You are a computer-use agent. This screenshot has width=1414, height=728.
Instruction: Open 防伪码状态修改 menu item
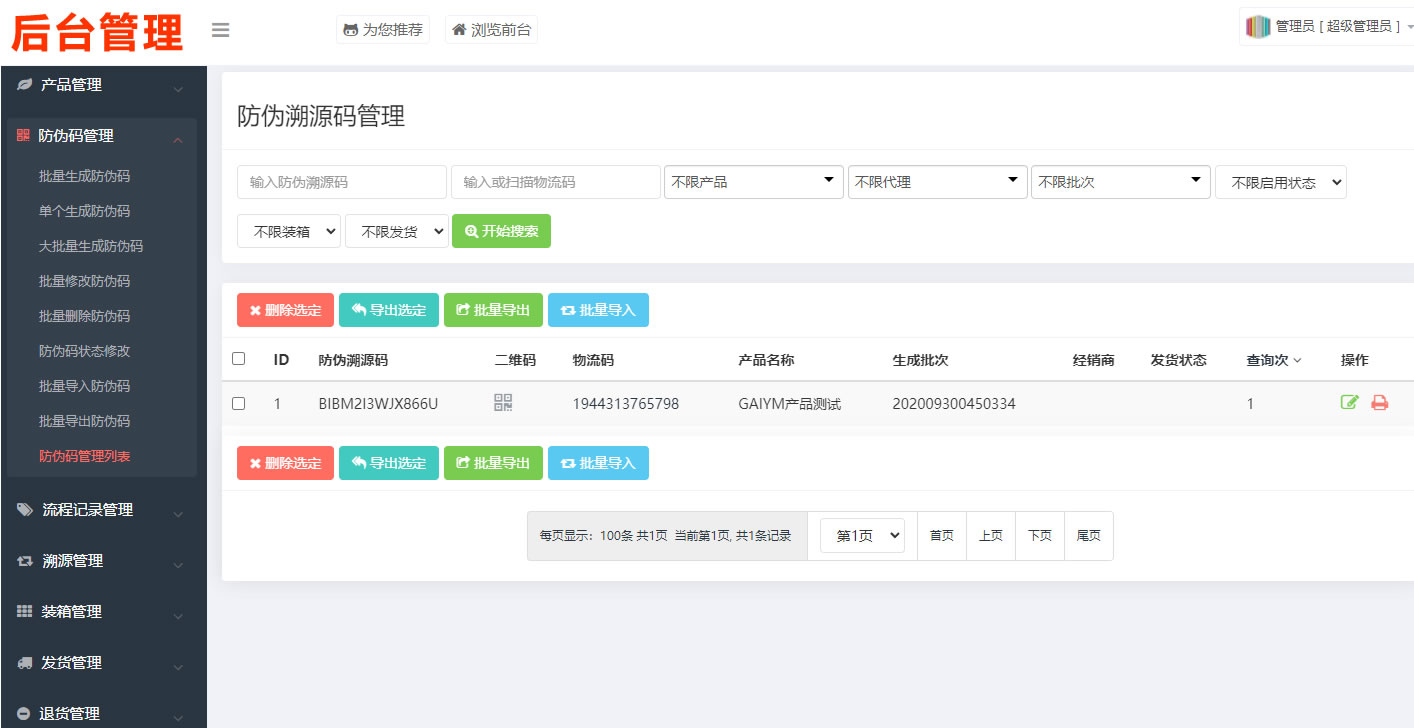(x=85, y=351)
